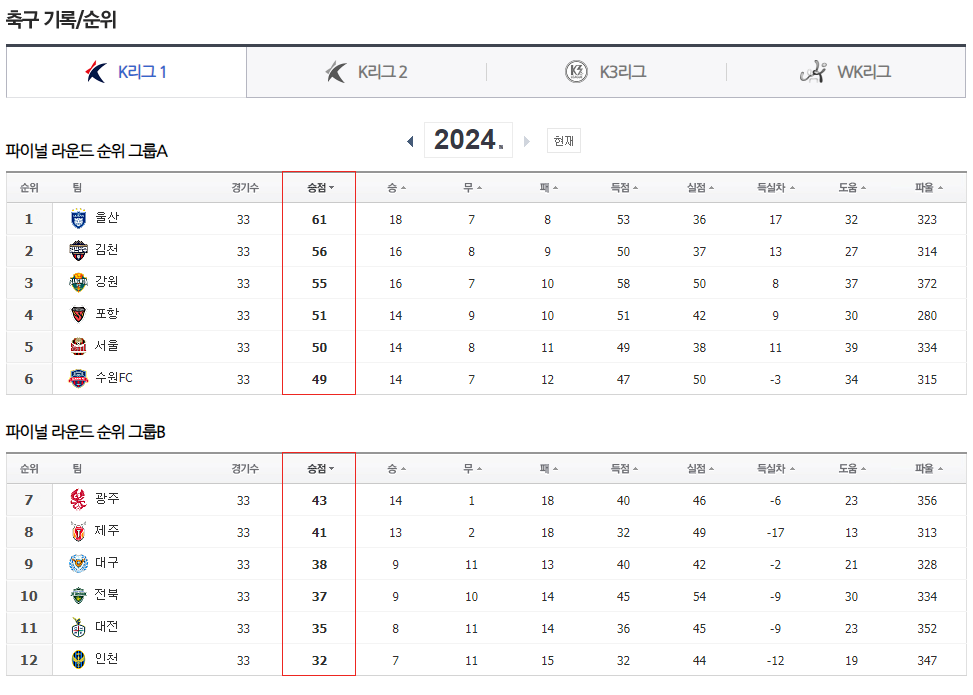Click the 울산 team emblem
The width and height of the screenshot is (973, 695).
click(x=78, y=218)
